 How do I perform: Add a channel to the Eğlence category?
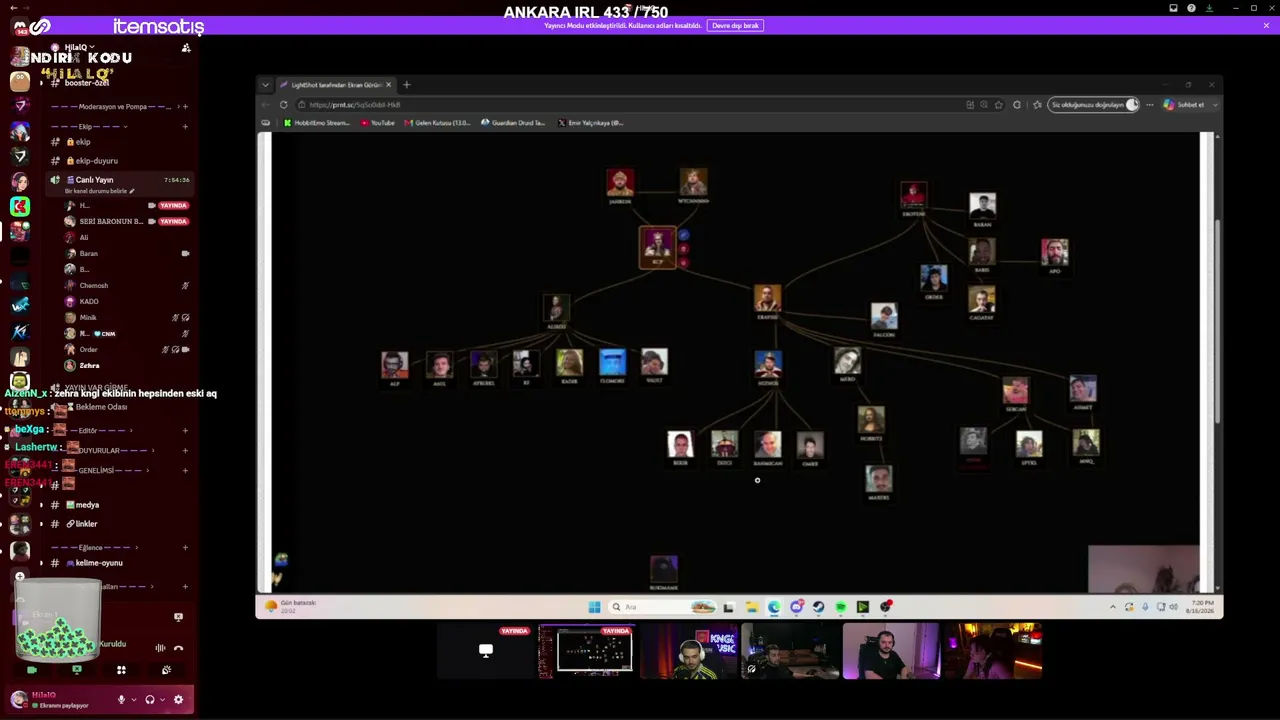click(x=185, y=547)
